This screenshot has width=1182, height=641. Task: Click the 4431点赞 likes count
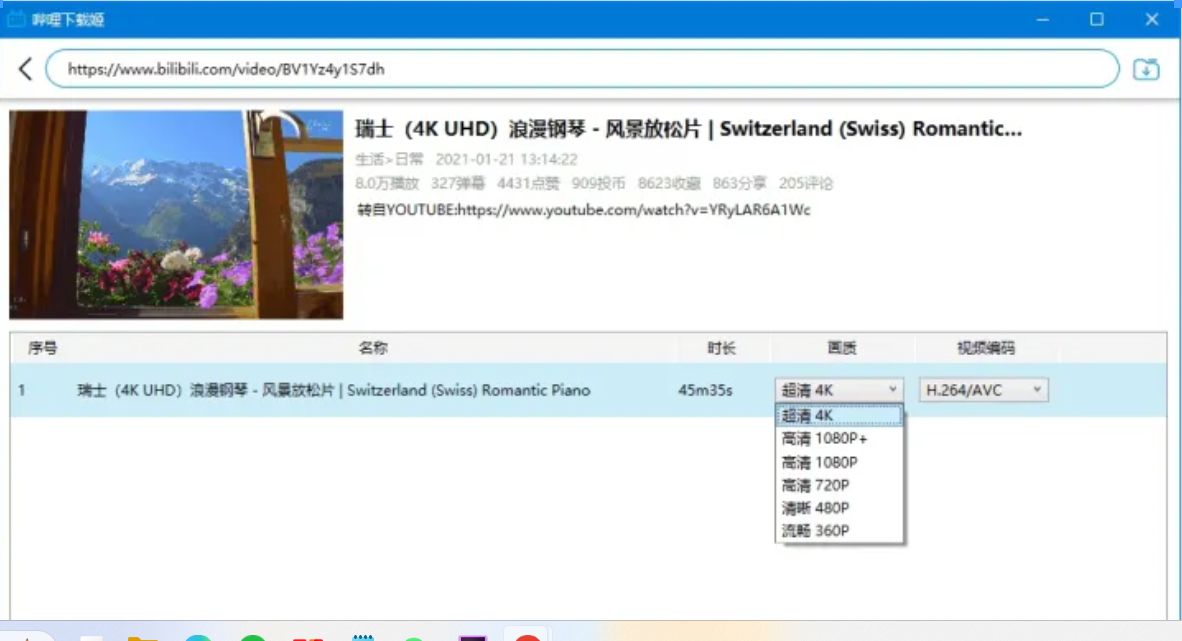(x=528, y=183)
